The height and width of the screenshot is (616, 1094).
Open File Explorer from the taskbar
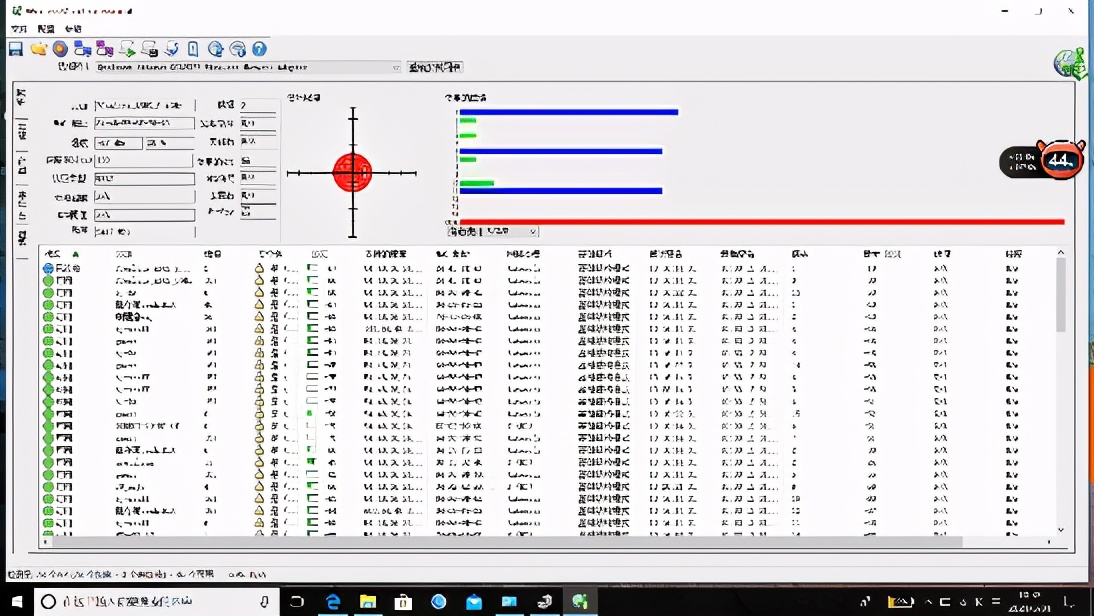point(368,601)
